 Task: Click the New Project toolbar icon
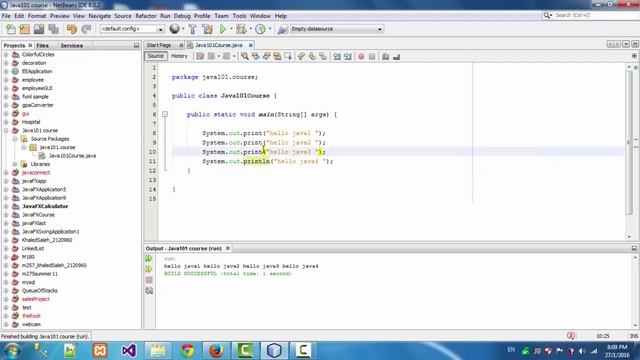coord(24,29)
